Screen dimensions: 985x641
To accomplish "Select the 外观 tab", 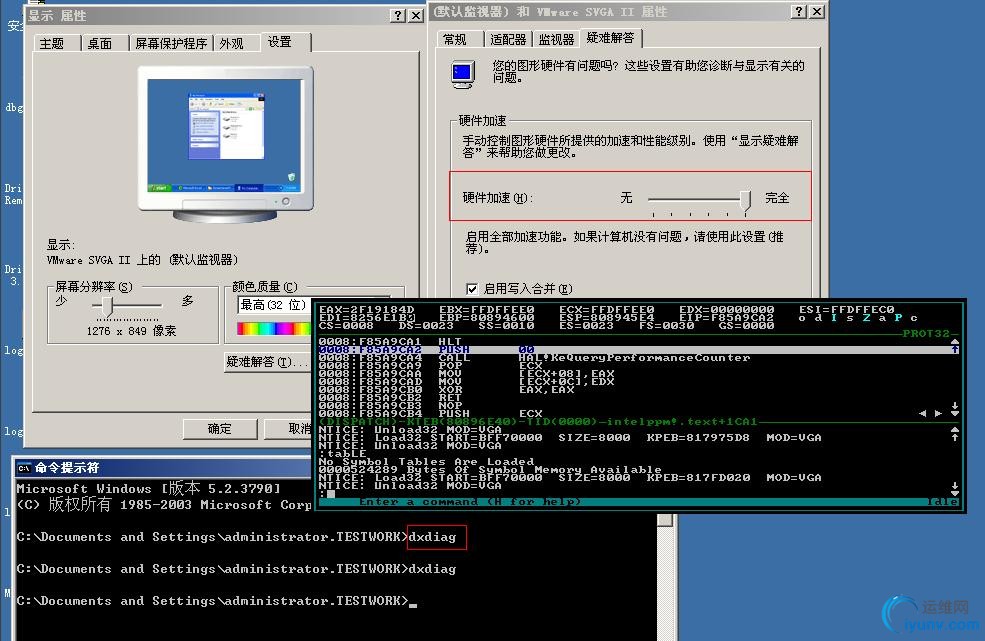I will pos(232,43).
